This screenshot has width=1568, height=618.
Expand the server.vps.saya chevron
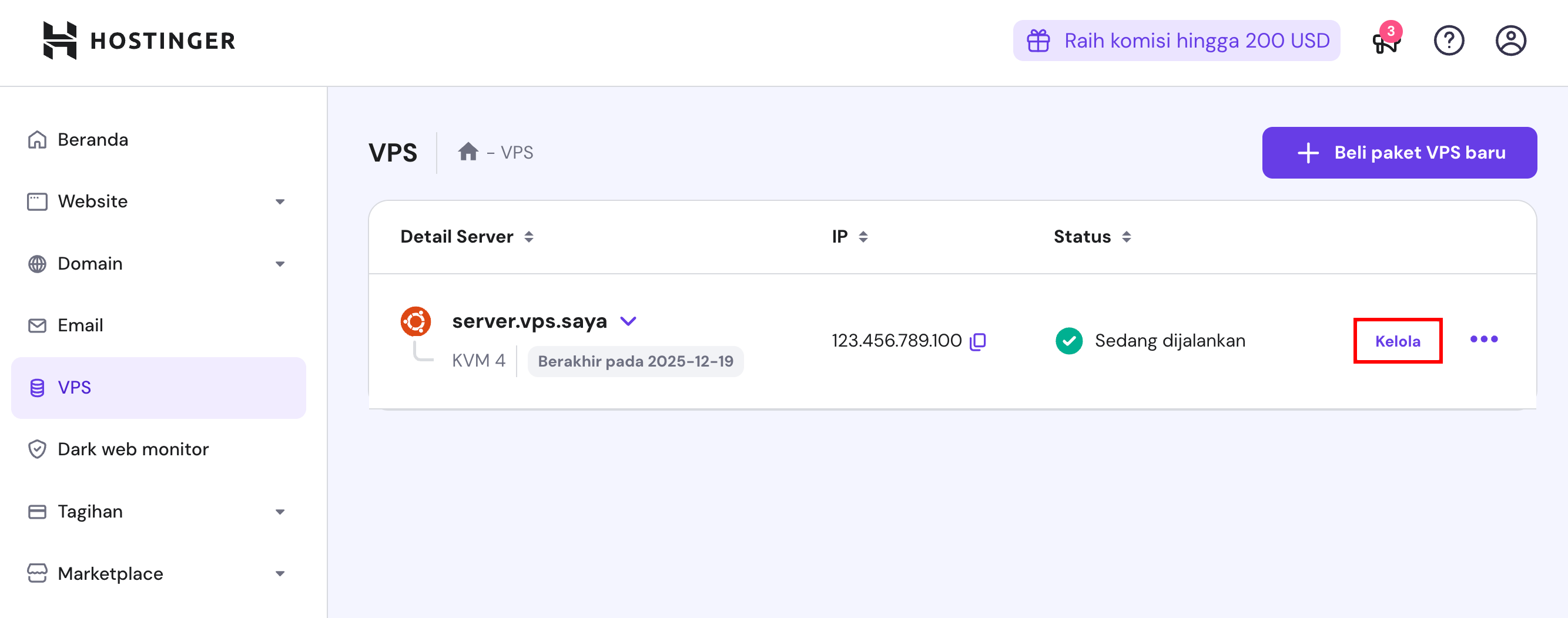(628, 321)
